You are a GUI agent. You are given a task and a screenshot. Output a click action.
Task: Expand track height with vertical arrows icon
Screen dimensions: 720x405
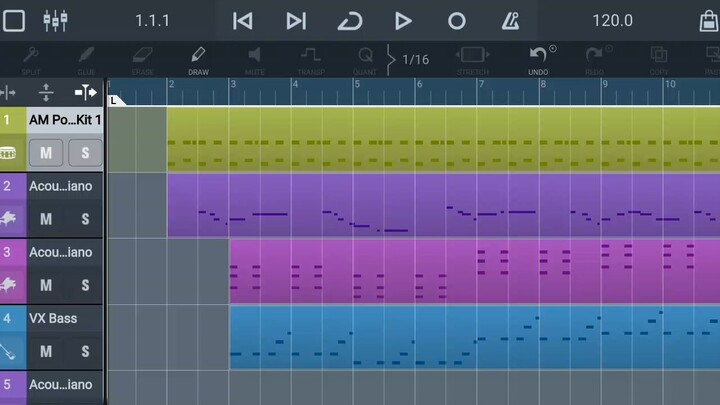click(46, 93)
